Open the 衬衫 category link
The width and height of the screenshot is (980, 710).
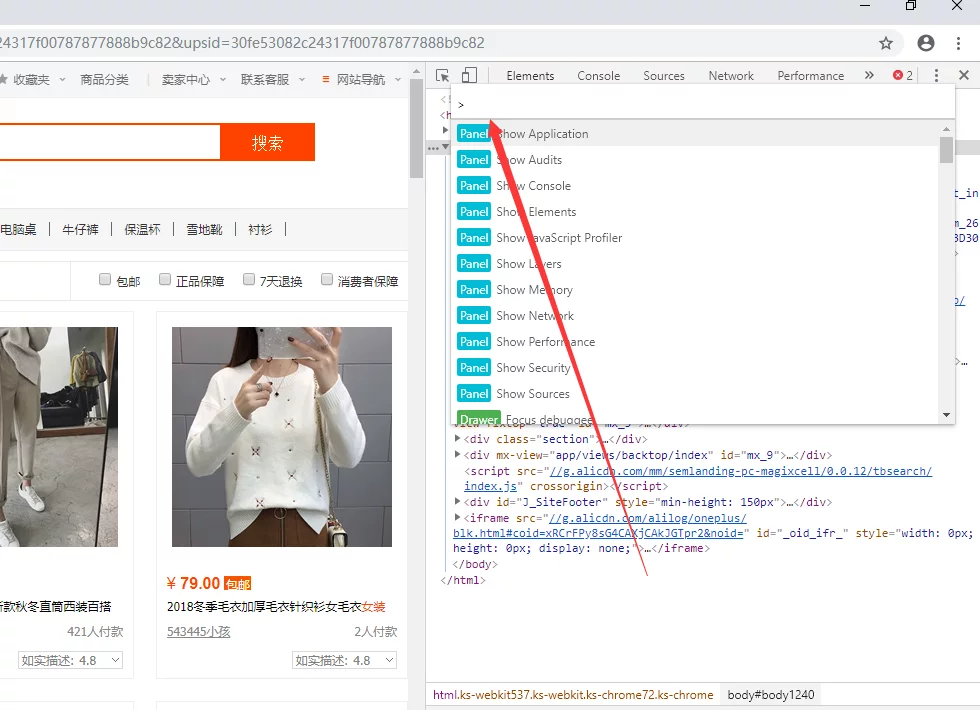260,229
